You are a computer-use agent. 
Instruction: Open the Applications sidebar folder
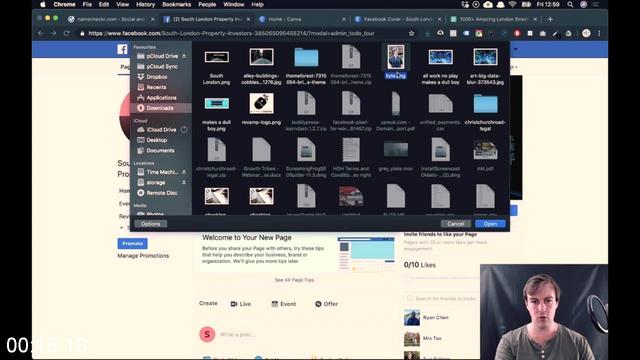click(161, 98)
